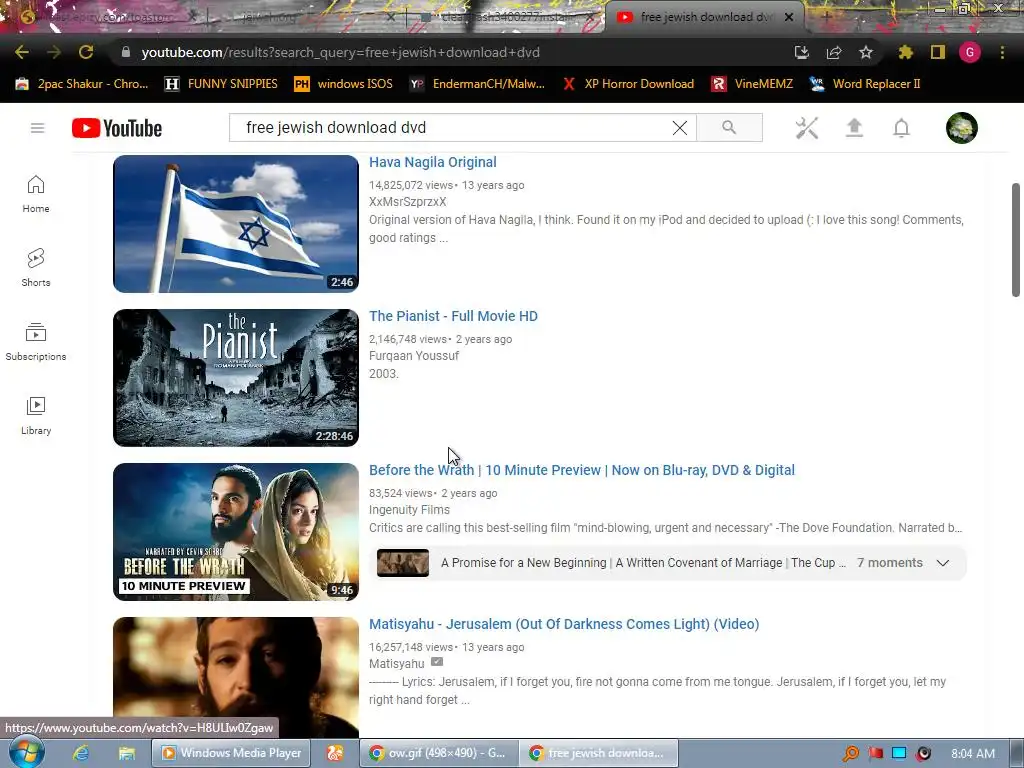
Task: Open Before the Wrath preview title link
Action: (582, 470)
